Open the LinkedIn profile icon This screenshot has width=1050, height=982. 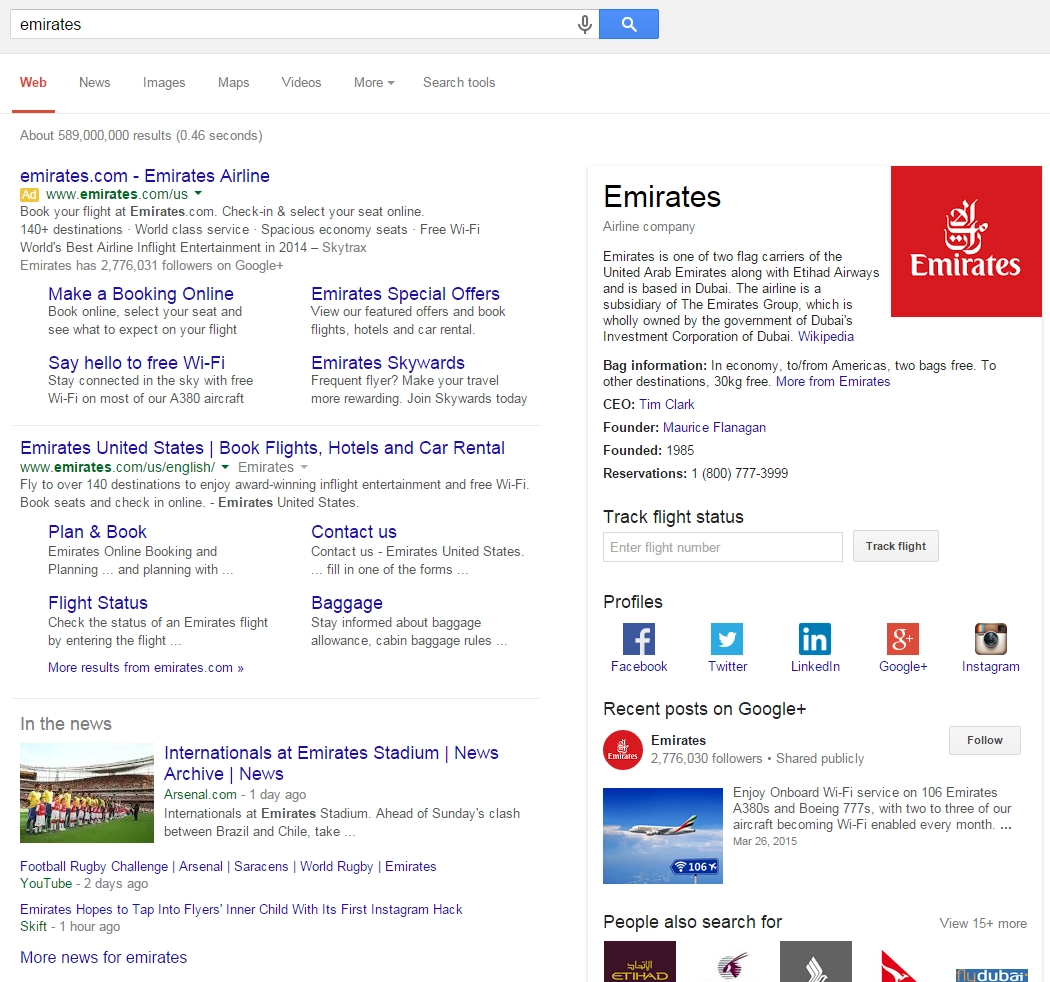[x=815, y=639]
